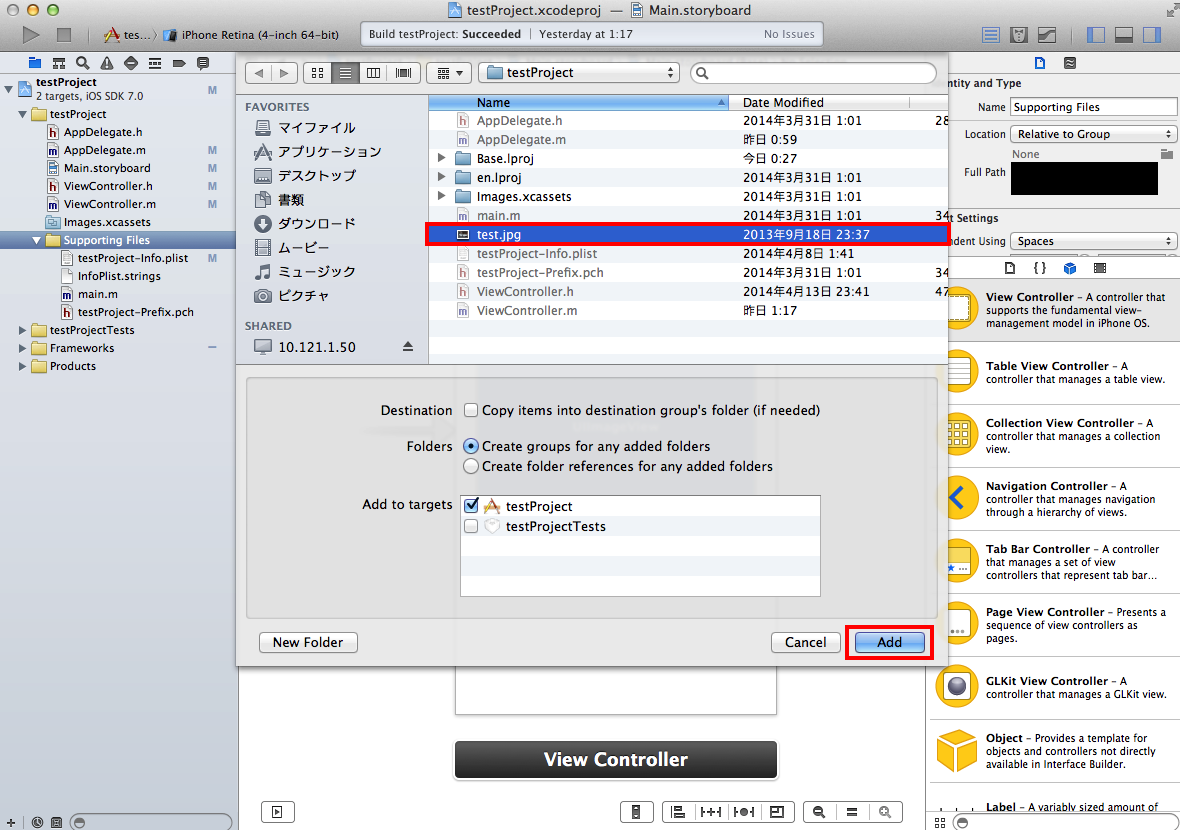Open the Issue navigator (warning) tab
The image size is (1180, 830).
pos(107,63)
